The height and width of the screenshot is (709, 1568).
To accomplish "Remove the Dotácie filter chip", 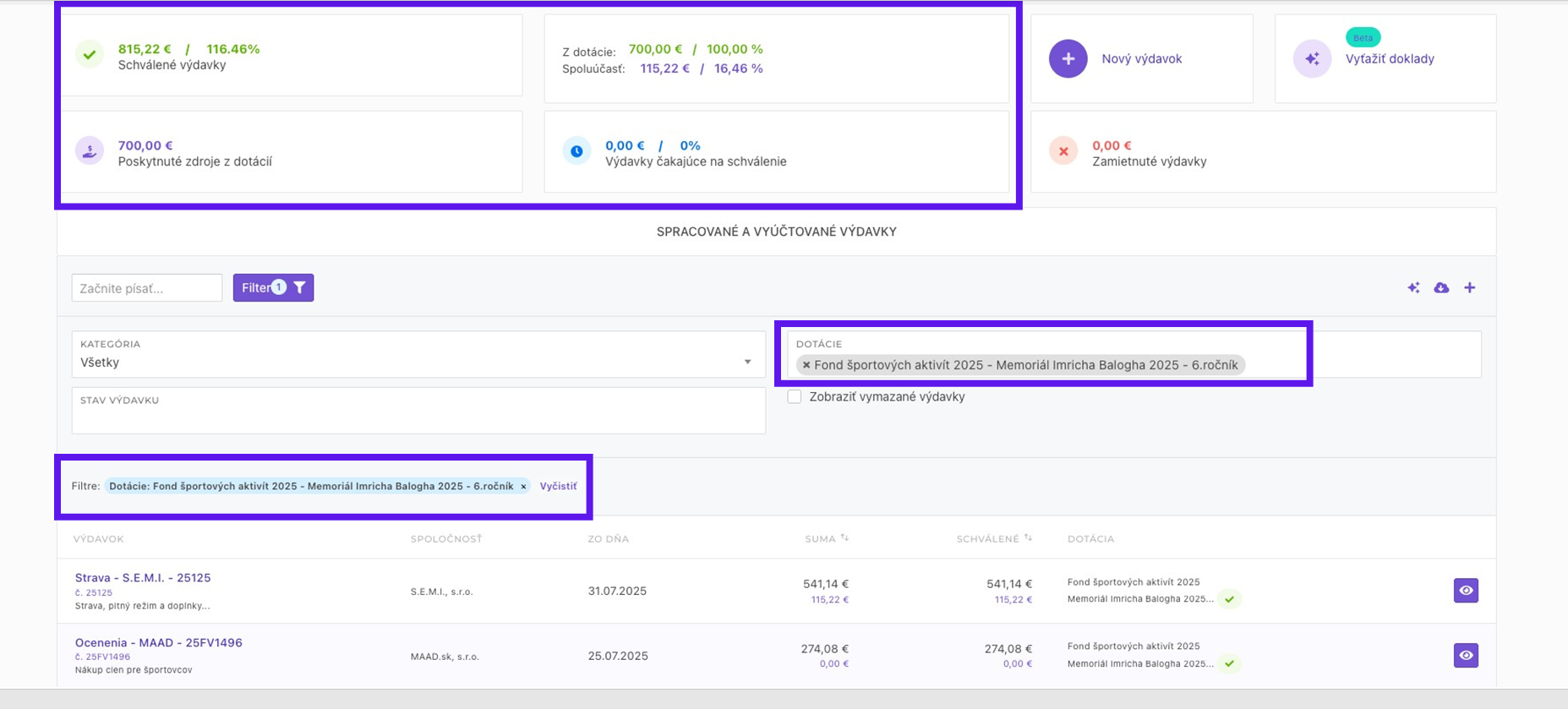I will [x=523, y=486].
